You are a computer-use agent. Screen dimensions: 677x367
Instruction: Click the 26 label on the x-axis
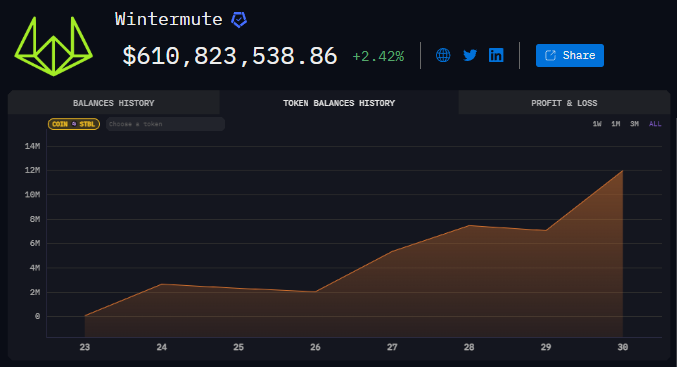315,347
